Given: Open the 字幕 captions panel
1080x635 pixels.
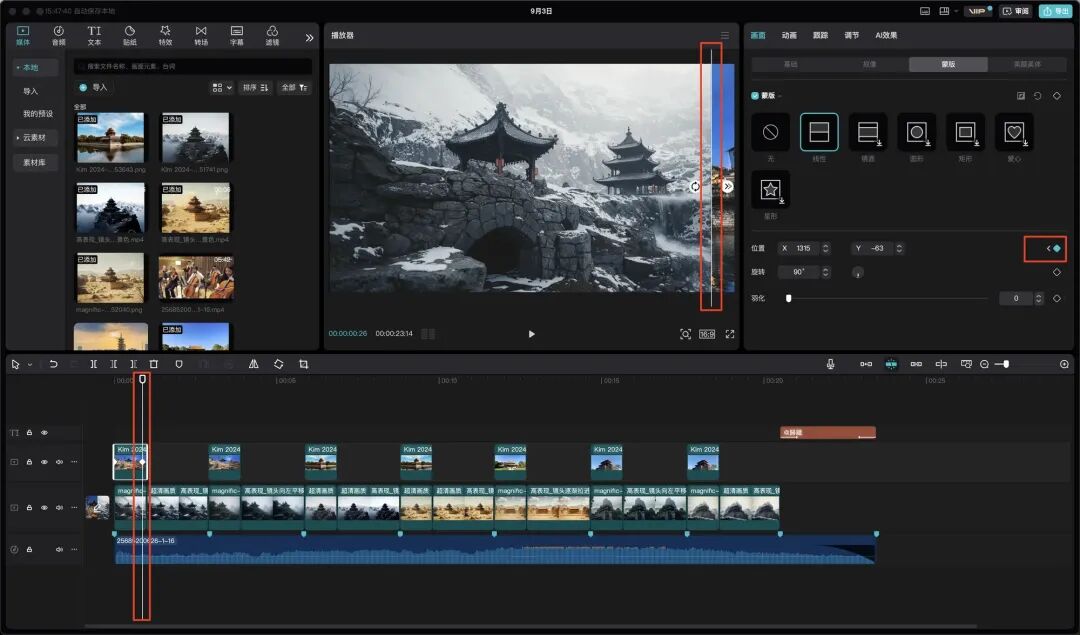Looking at the screenshot, I should point(237,35).
